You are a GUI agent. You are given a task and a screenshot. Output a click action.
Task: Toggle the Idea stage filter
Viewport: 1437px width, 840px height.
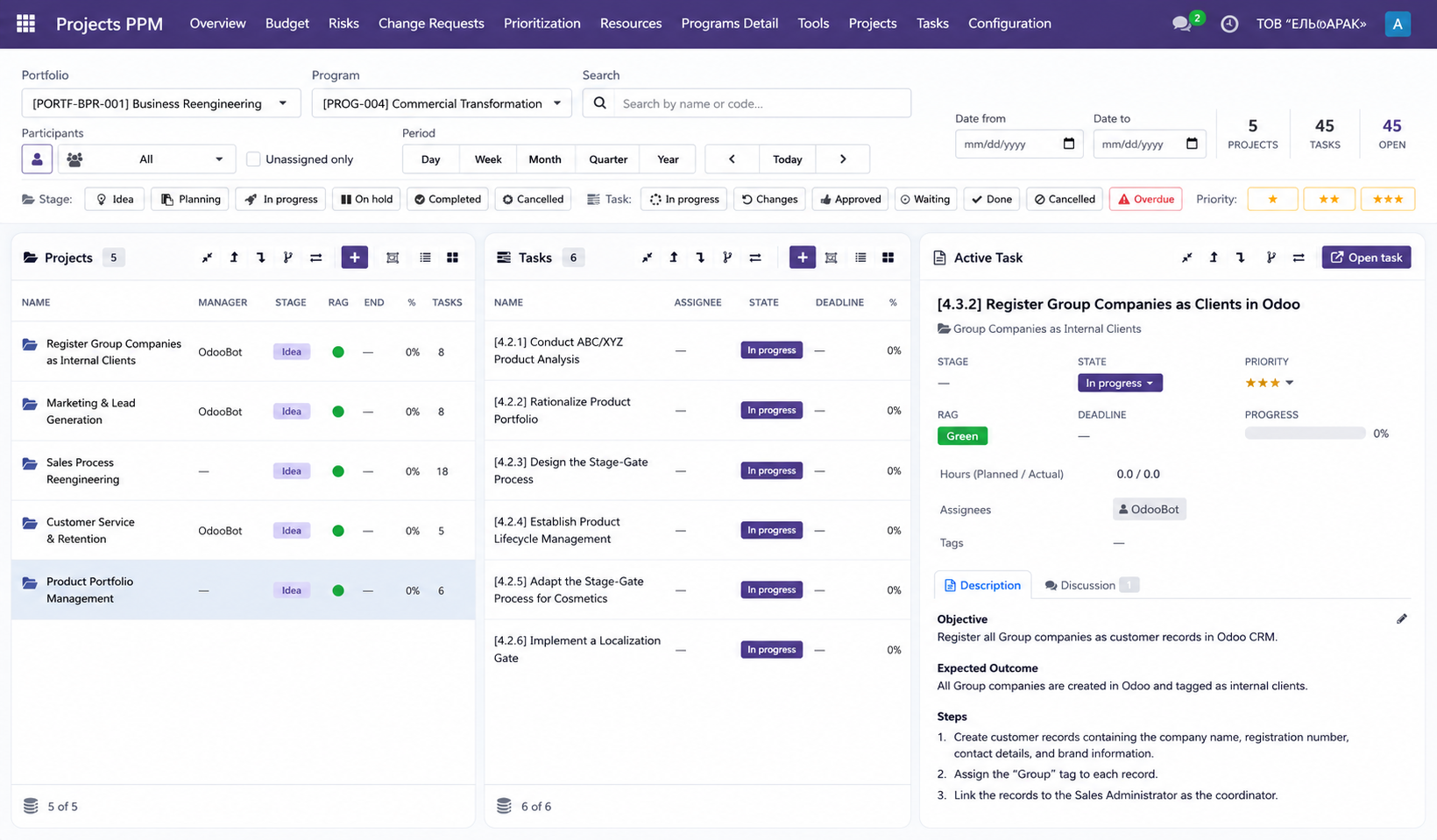(x=115, y=200)
